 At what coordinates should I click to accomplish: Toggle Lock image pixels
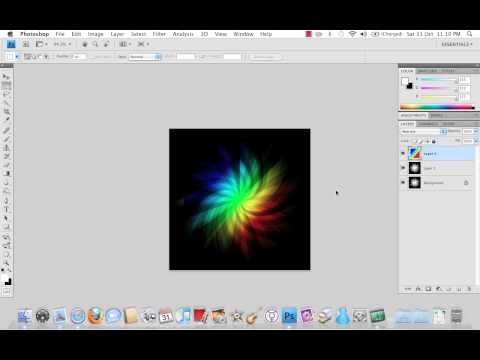pyautogui.click(x=421, y=141)
